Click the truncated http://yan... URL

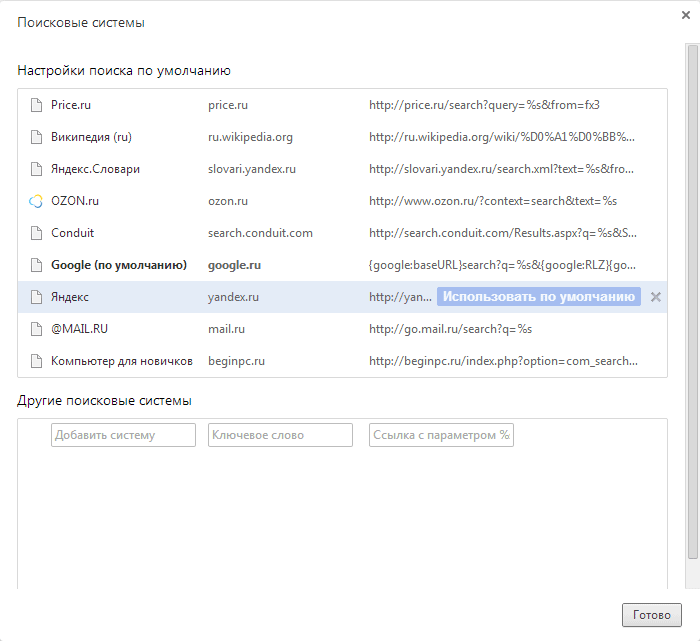[400, 297]
